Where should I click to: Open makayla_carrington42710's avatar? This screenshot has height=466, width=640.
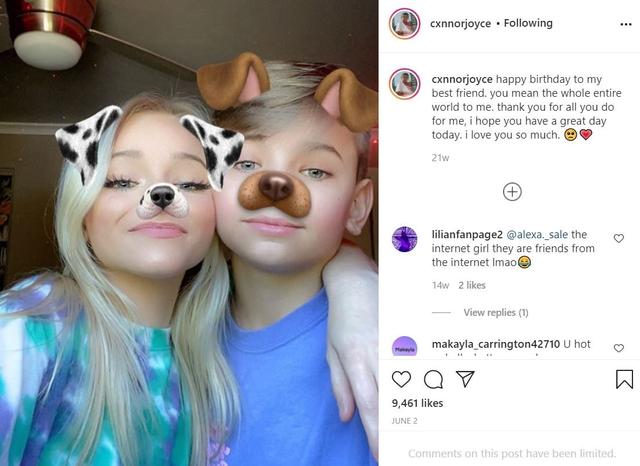coord(404,347)
